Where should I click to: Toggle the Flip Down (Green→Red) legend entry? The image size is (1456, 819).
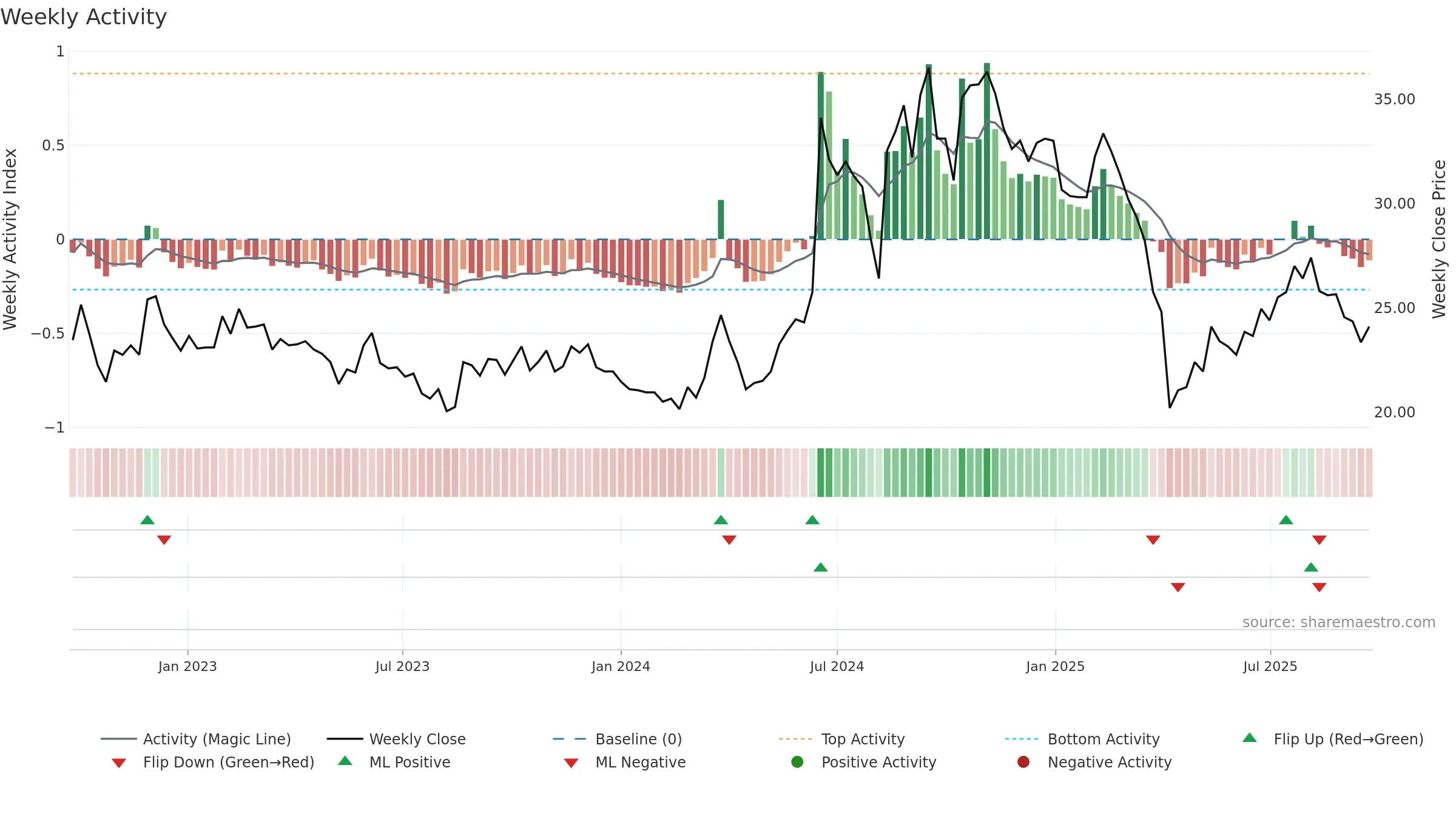[x=212, y=762]
